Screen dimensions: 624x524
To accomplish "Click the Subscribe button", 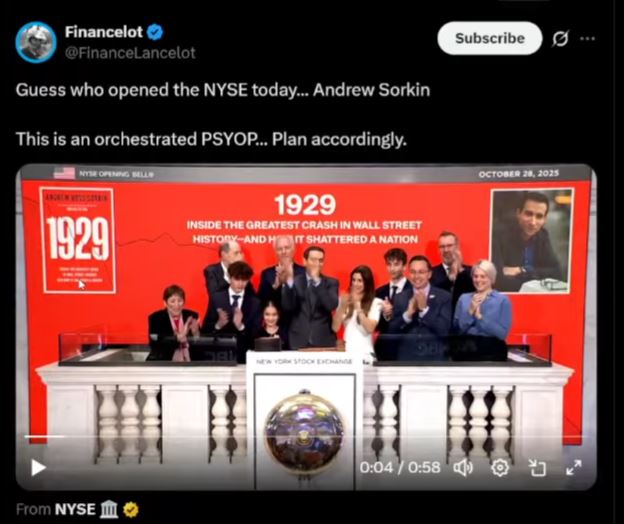I will tap(489, 38).
